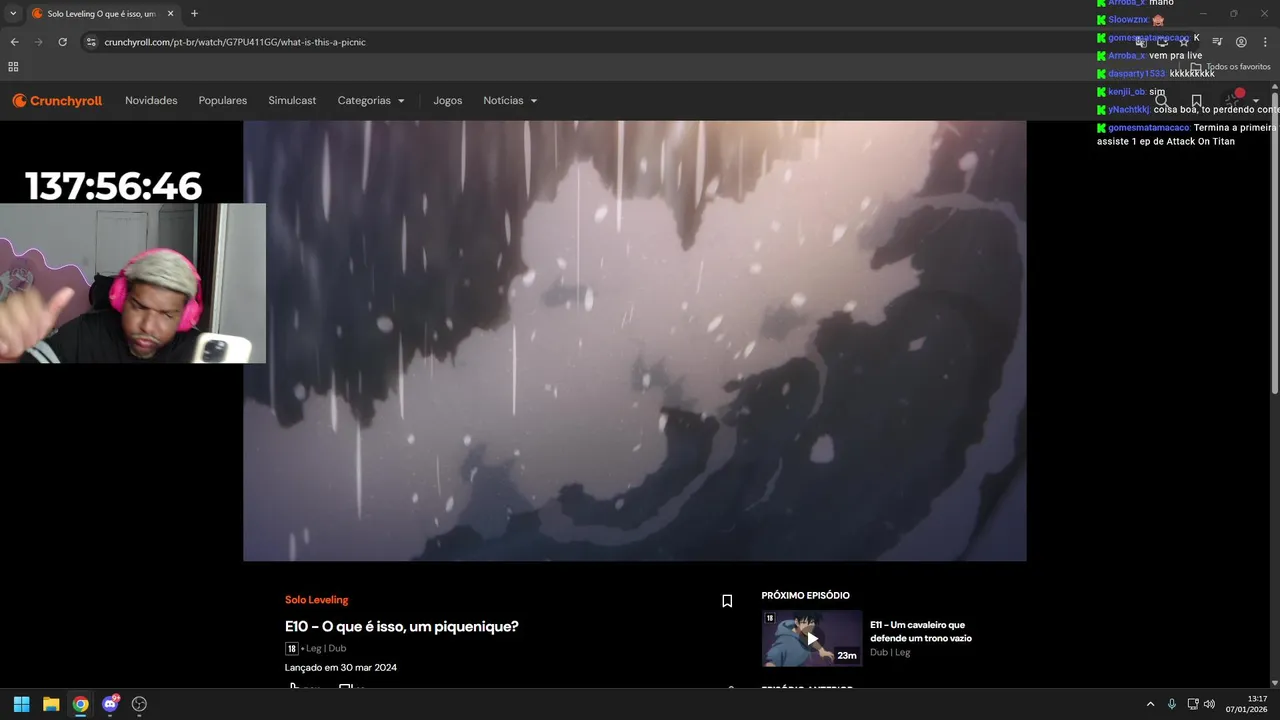Show hidden tray icons chevron

coord(1150,704)
